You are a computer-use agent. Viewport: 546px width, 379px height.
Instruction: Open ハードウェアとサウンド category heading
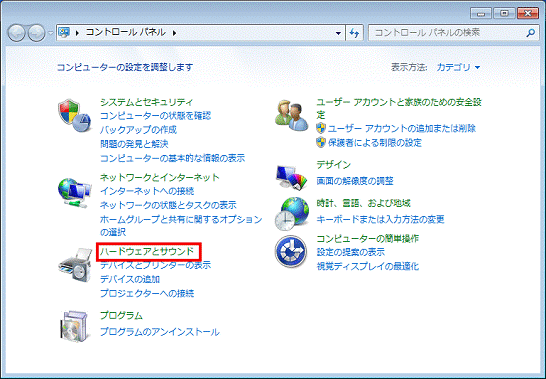click(x=147, y=252)
